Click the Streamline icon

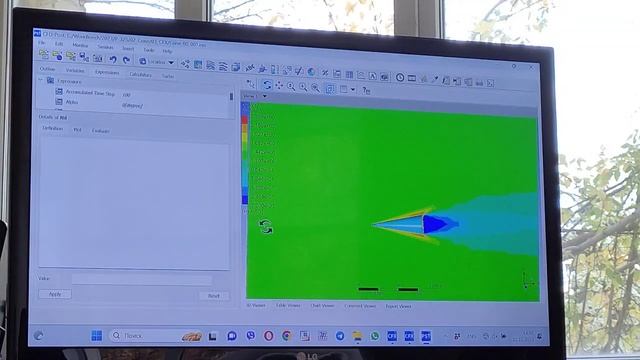point(211,65)
